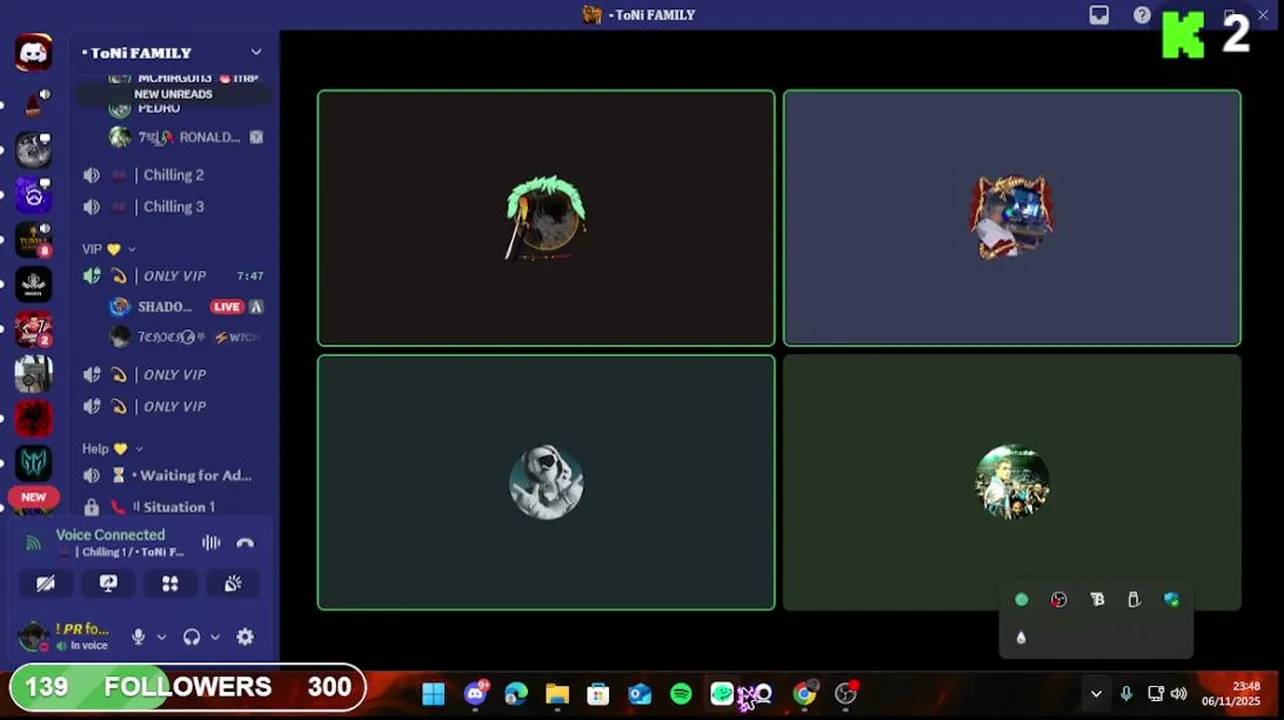
Task: Open Microsoft Store from the taskbar
Action: coord(598,694)
